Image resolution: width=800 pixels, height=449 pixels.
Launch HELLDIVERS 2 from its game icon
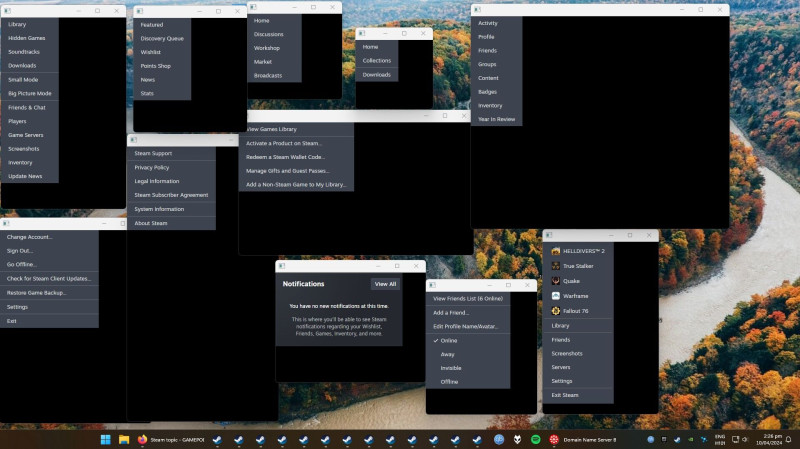pyautogui.click(x=556, y=251)
